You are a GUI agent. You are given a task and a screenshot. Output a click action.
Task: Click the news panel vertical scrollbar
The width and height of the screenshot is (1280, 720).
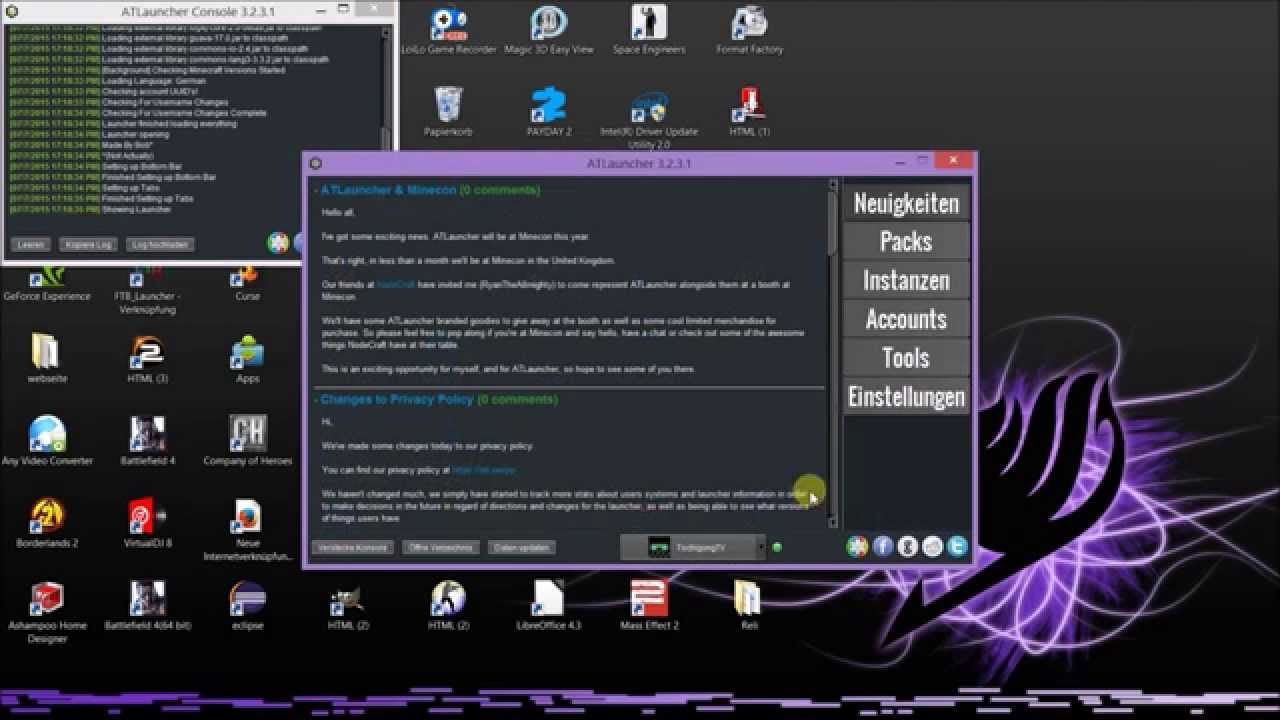pyautogui.click(x=833, y=225)
